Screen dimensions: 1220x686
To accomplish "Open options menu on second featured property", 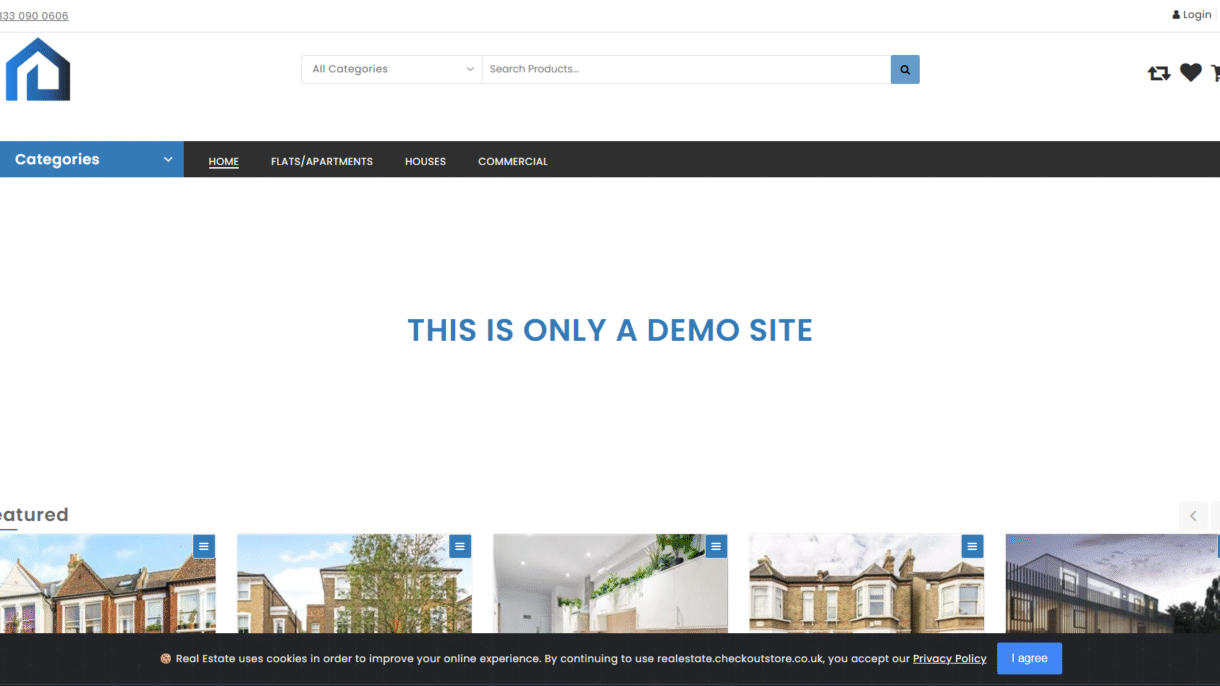I will click(x=460, y=546).
